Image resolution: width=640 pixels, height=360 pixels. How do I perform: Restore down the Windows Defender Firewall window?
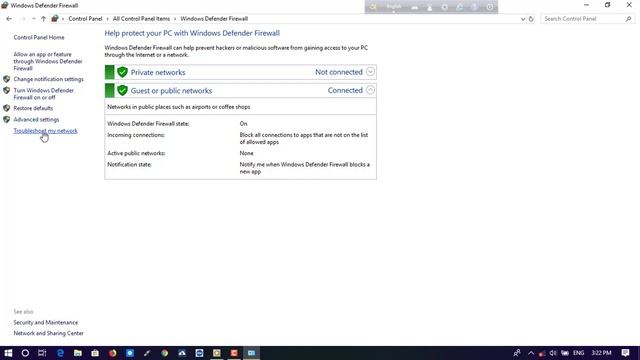[x=608, y=5]
